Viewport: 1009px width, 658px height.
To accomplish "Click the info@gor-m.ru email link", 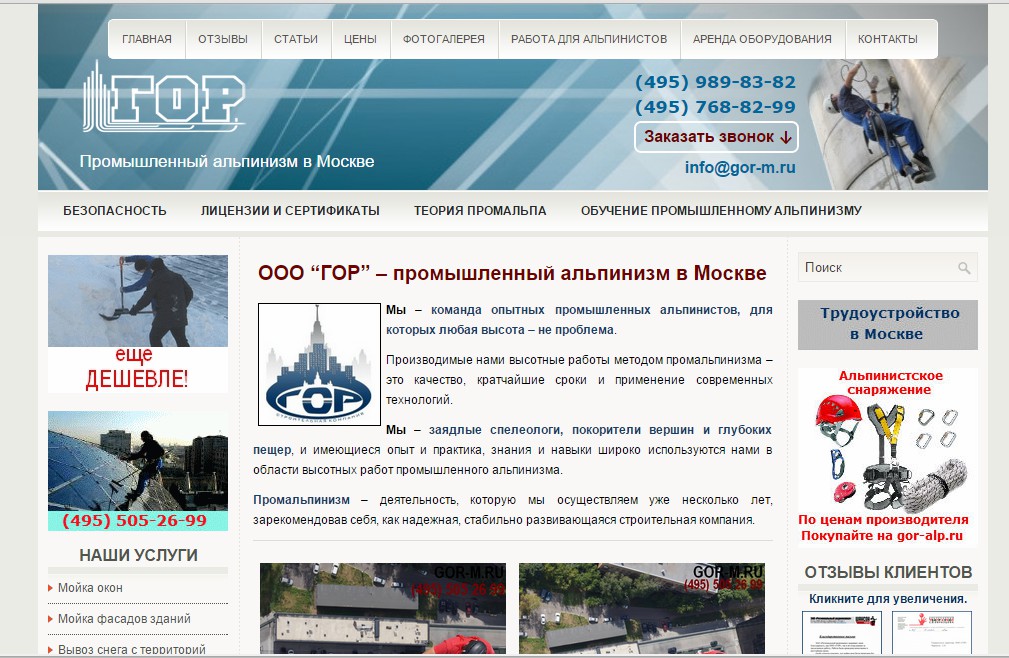I will click(x=740, y=168).
